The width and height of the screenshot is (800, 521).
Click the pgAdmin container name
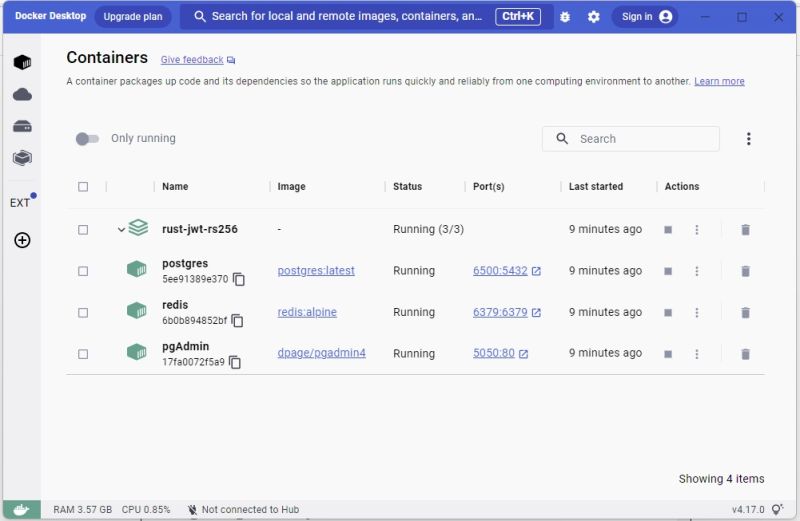tap(185, 346)
